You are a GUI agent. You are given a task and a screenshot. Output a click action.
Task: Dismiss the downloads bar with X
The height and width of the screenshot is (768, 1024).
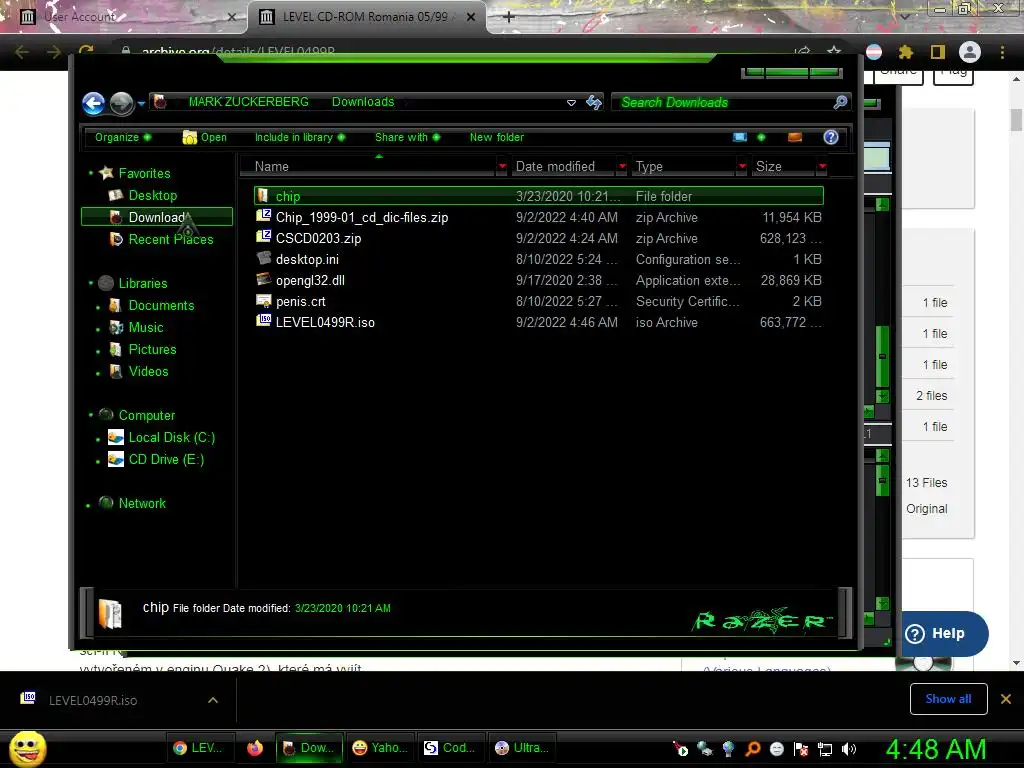(1006, 699)
